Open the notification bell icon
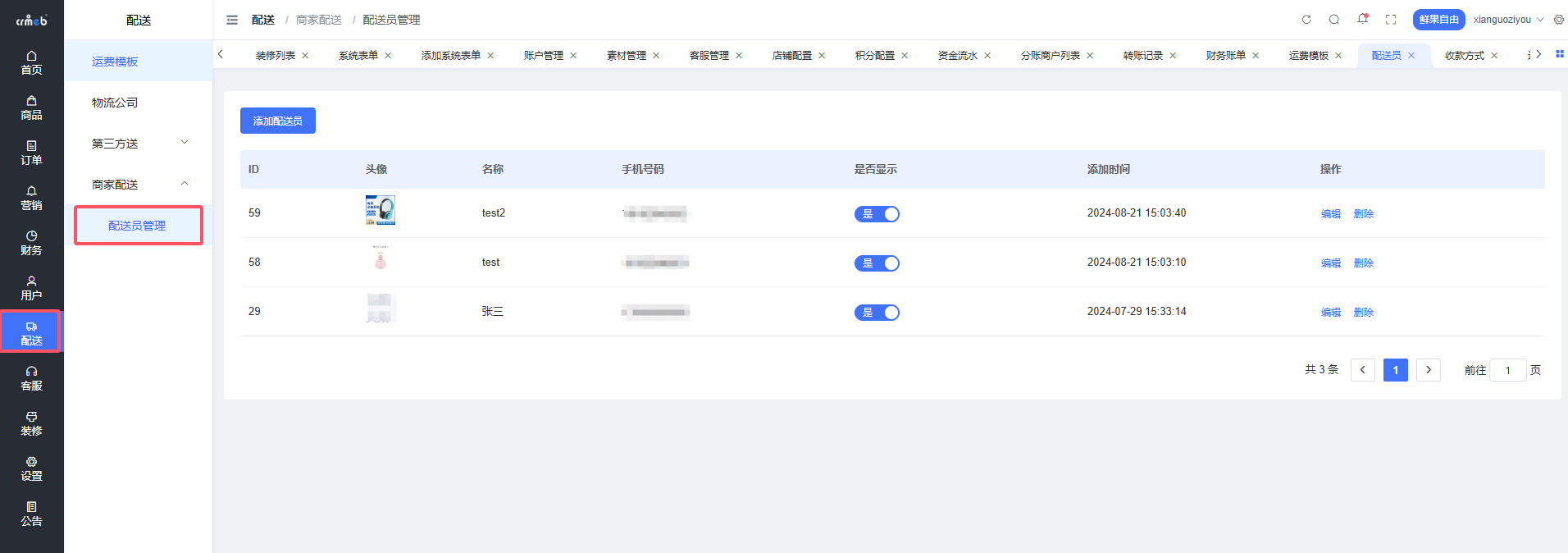The height and width of the screenshot is (553, 1568). coord(1362,20)
